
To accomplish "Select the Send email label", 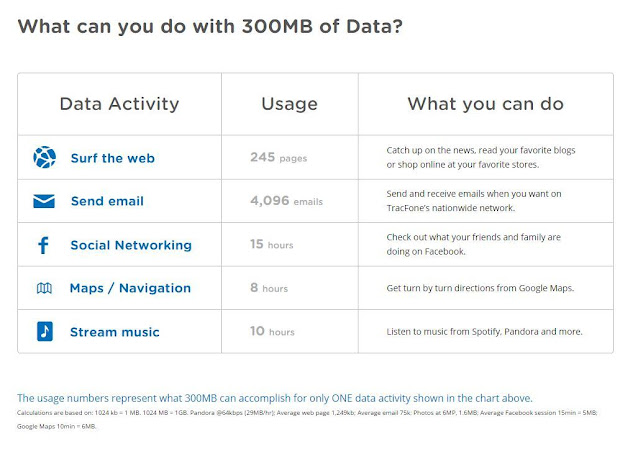I will click(x=107, y=201).
